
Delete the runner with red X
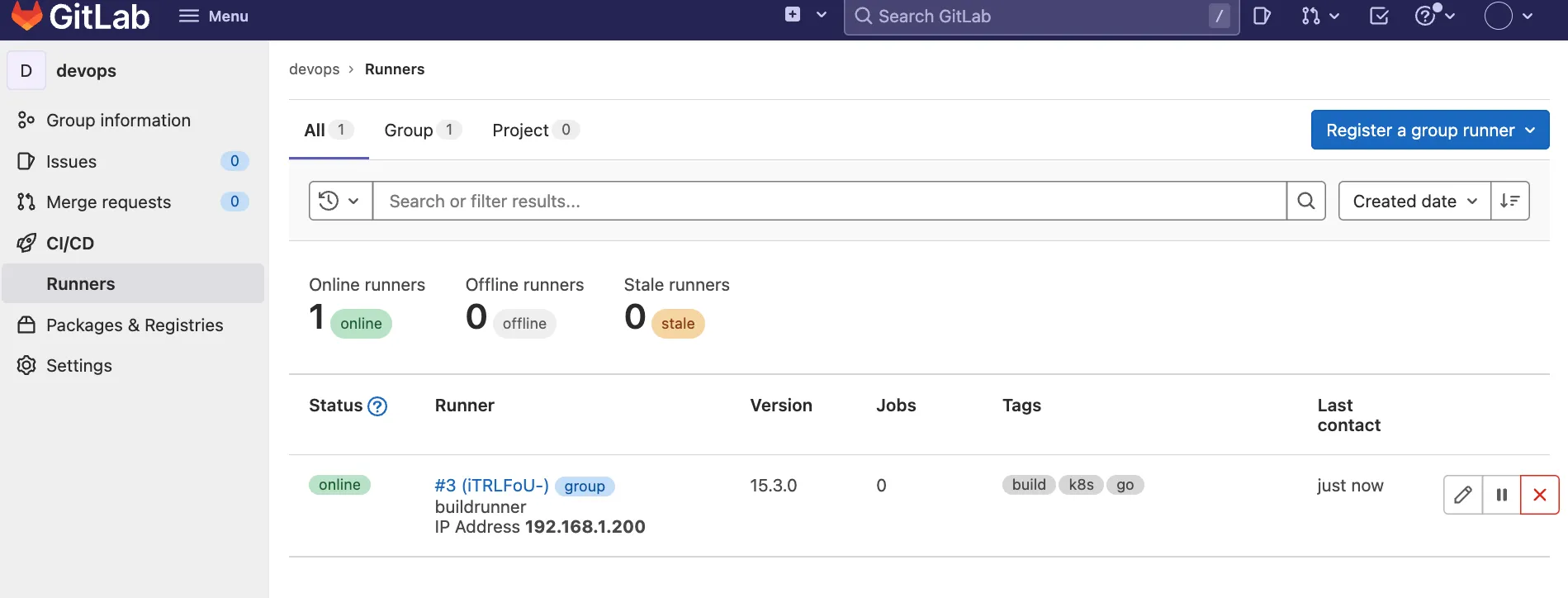coord(1539,495)
